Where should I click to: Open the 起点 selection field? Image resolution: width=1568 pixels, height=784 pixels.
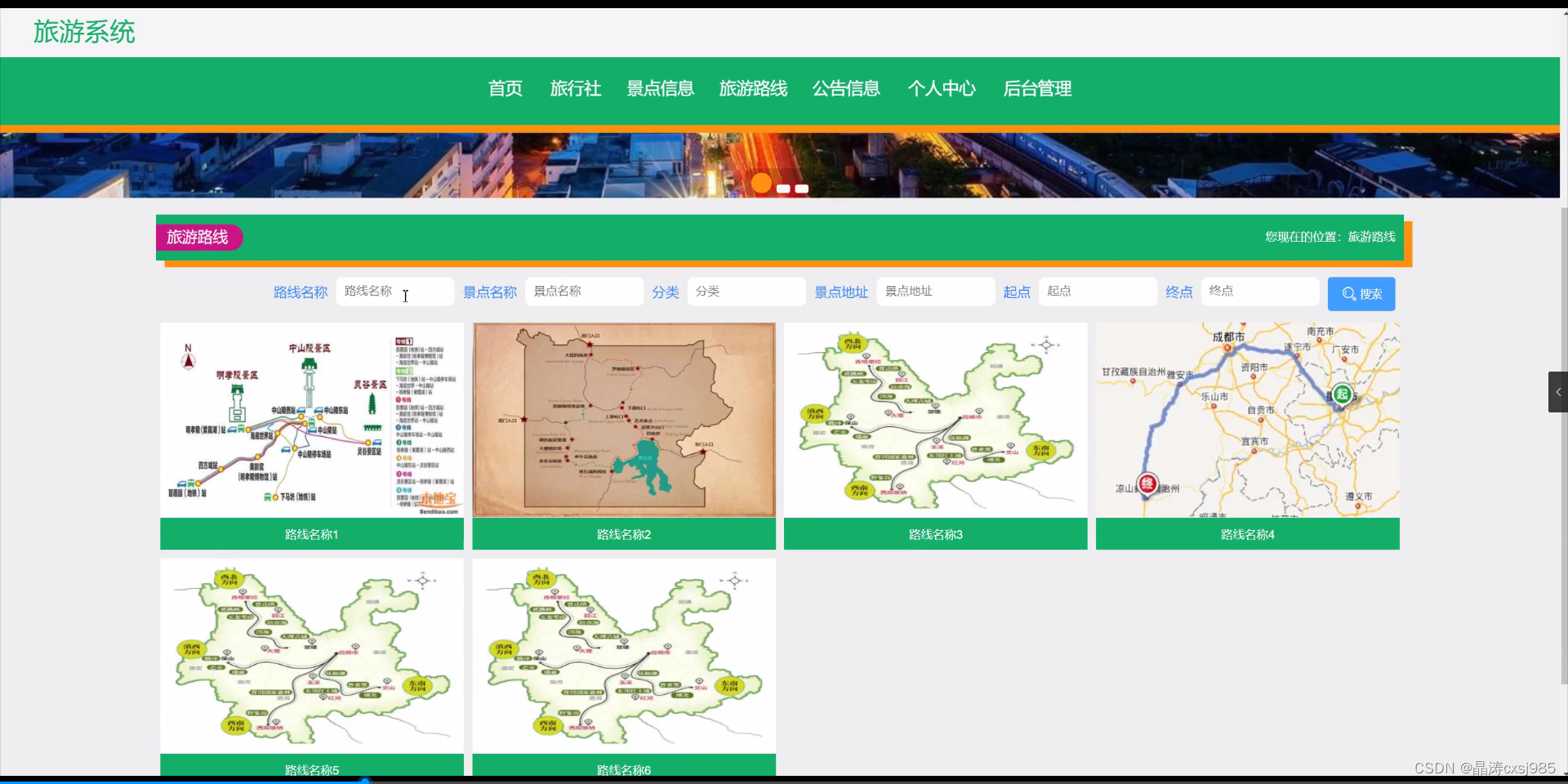[x=1097, y=292]
